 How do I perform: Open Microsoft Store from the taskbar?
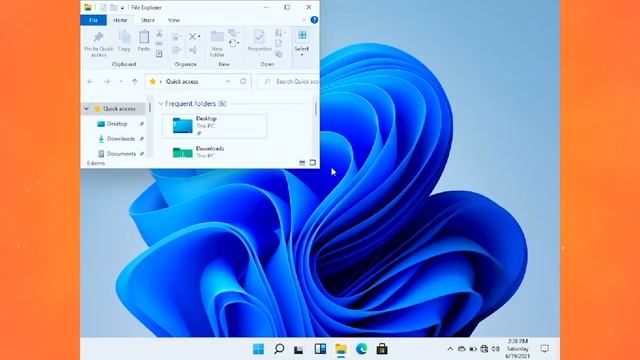pos(382,349)
